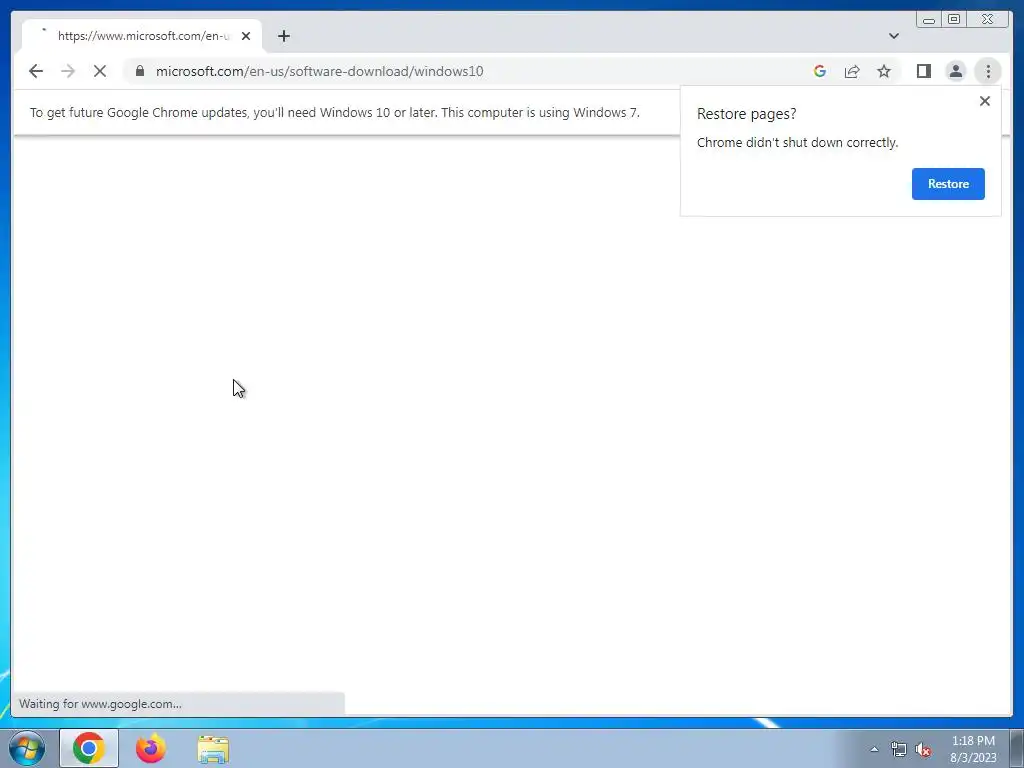Screen dimensions: 1024x768
Task: Dismiss the Restore pages popup
Action: (x=984, y=101)
